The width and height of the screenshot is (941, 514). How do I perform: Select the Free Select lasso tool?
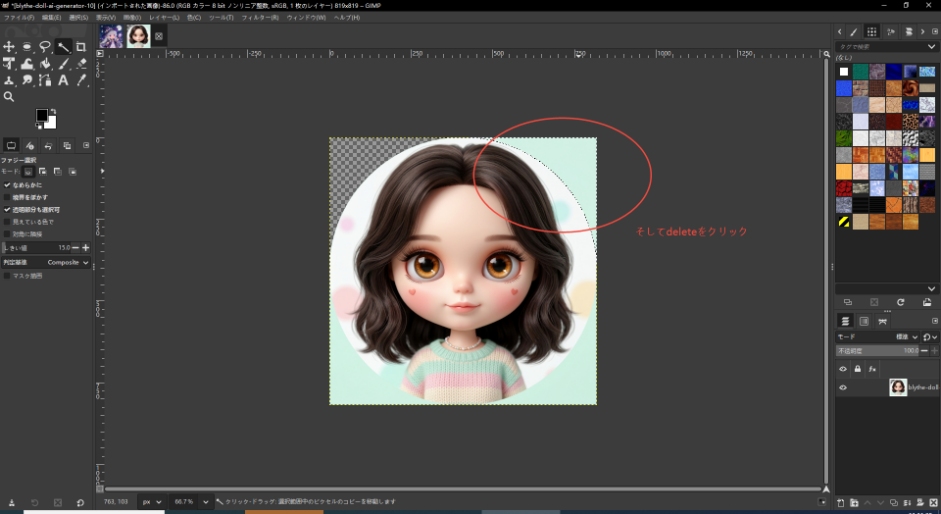click(45, 47)
